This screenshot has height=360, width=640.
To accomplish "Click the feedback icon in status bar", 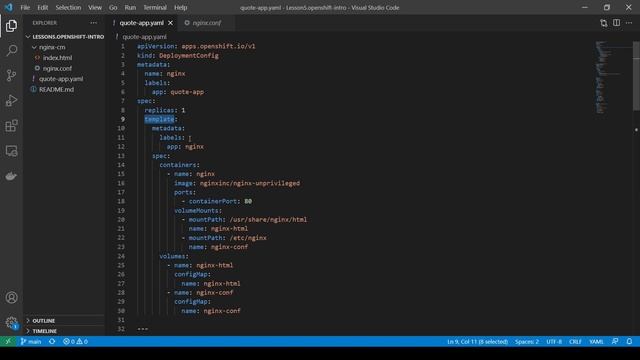I will click(615, 341).
